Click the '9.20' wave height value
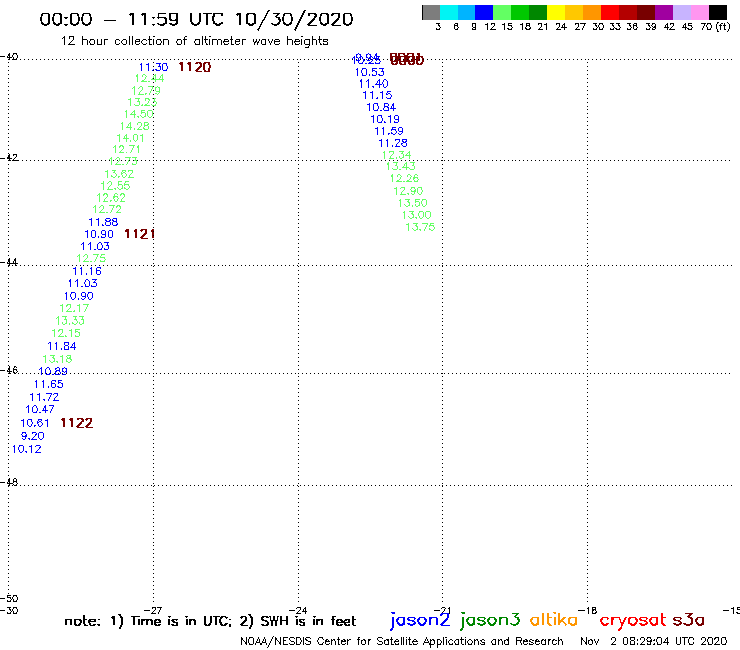This screenshot has width=740, height=650. [33, 437]
